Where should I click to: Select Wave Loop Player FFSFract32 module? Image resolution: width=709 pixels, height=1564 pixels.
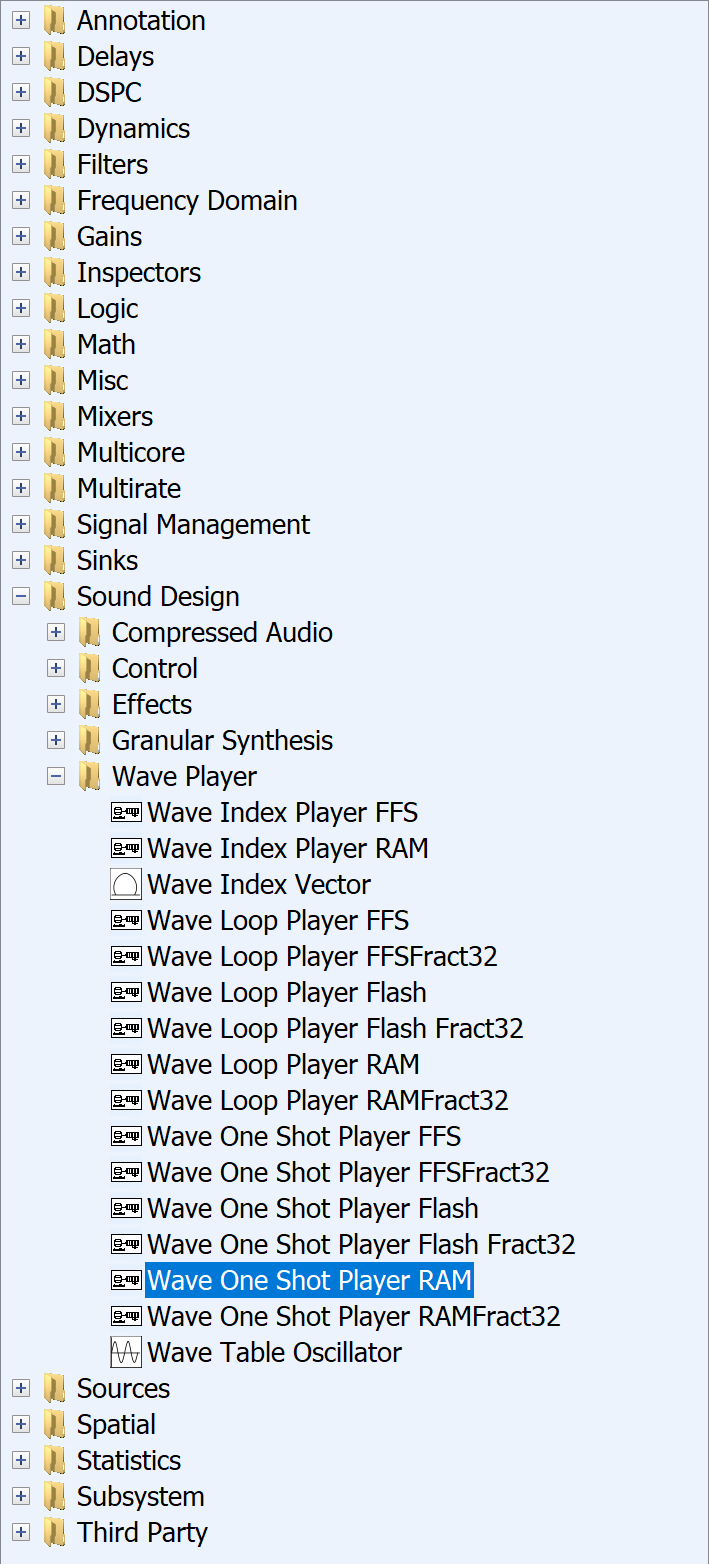pyautogui.click(x=322, y=957)
